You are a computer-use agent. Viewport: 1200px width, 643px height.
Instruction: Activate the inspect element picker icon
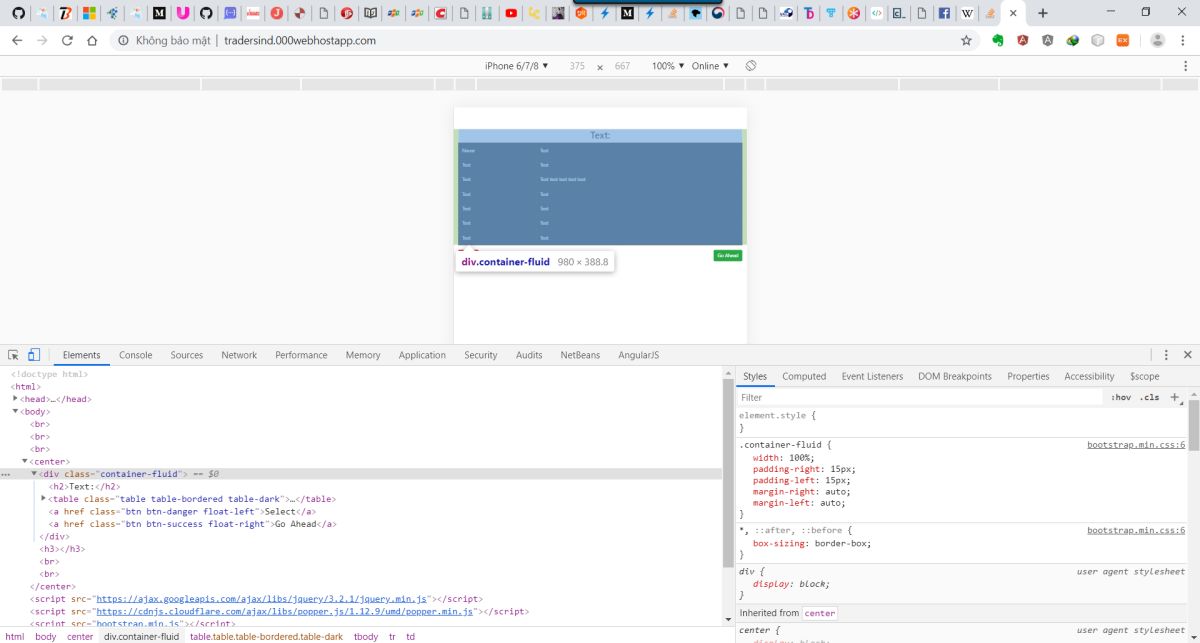(x=13, y=355)
